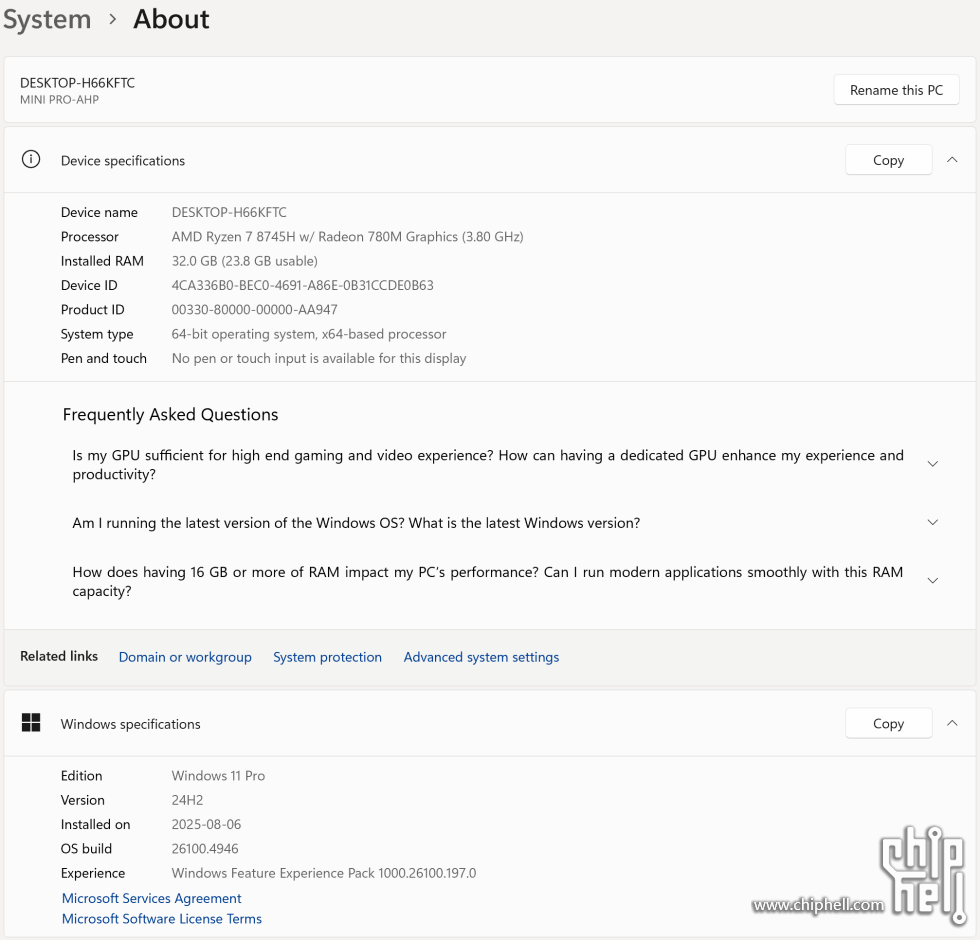Copy the Windows specifications
Image resolution: width=980 pixels, height=940 pixels.
(x=888, y=723)
